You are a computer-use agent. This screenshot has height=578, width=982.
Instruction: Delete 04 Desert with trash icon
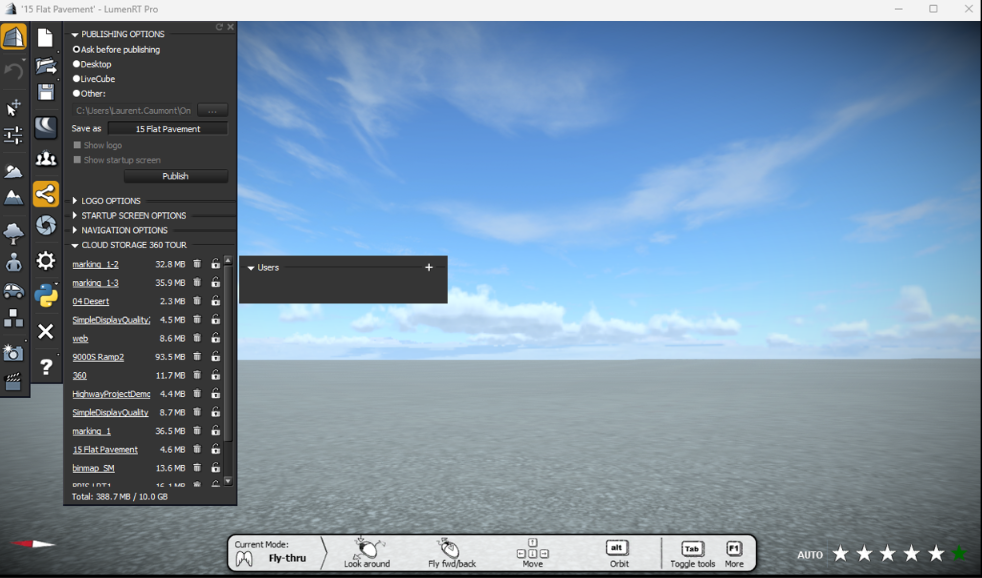tap(197, 301)
